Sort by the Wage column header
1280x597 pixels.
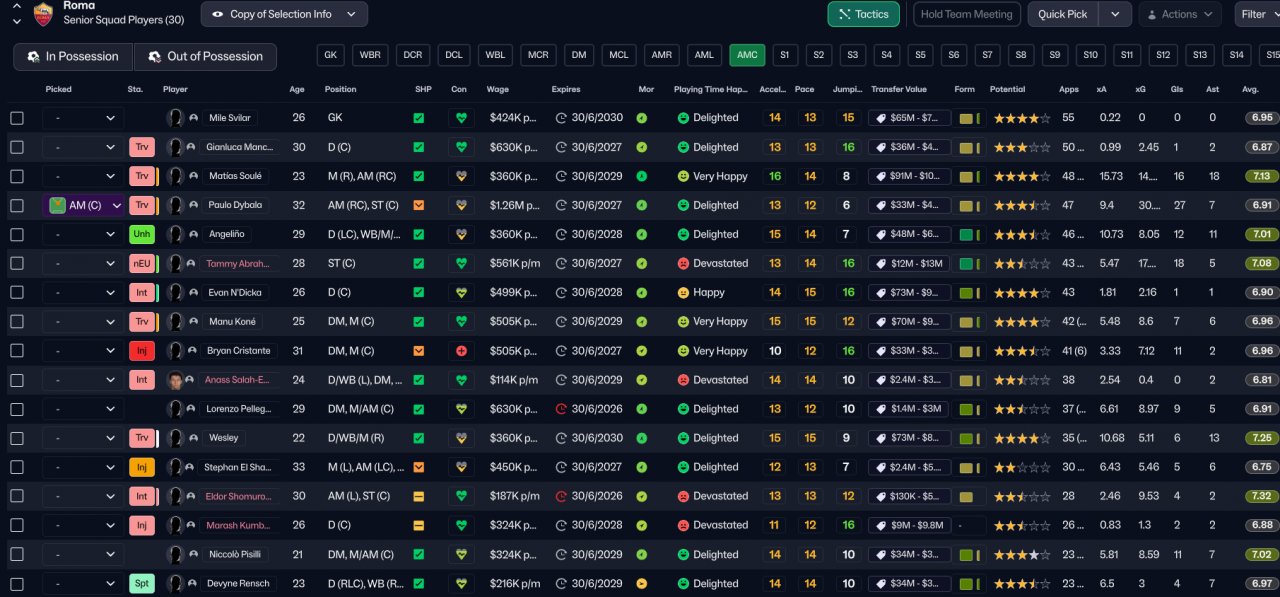coord(498,89)
